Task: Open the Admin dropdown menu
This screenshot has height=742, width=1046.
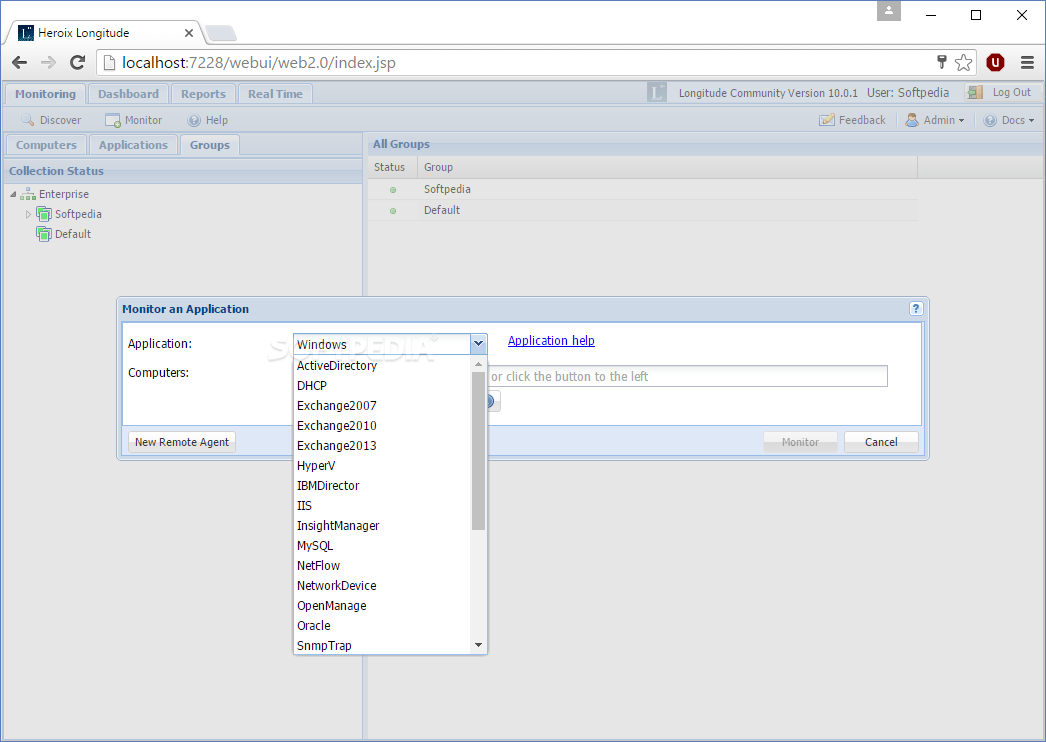Action: [935, 120]
